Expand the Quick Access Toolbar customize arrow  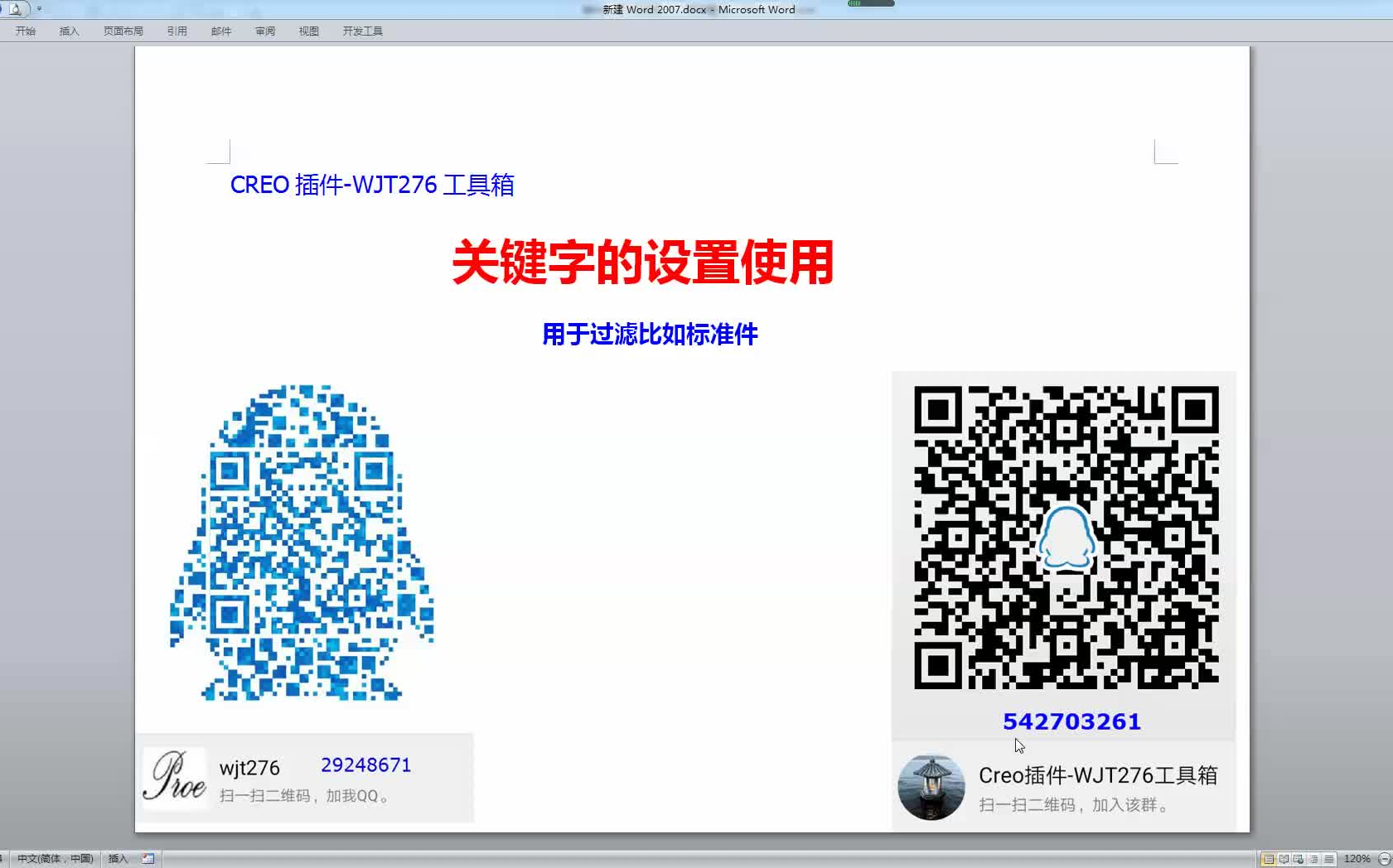(39, 9)
